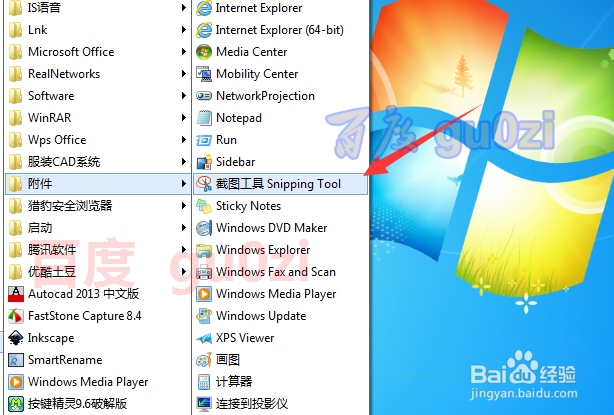The width and height of the screenshot is (614, 415).
Task: Expand Microsoft Office submenu arrow
Action: point(183,52)
